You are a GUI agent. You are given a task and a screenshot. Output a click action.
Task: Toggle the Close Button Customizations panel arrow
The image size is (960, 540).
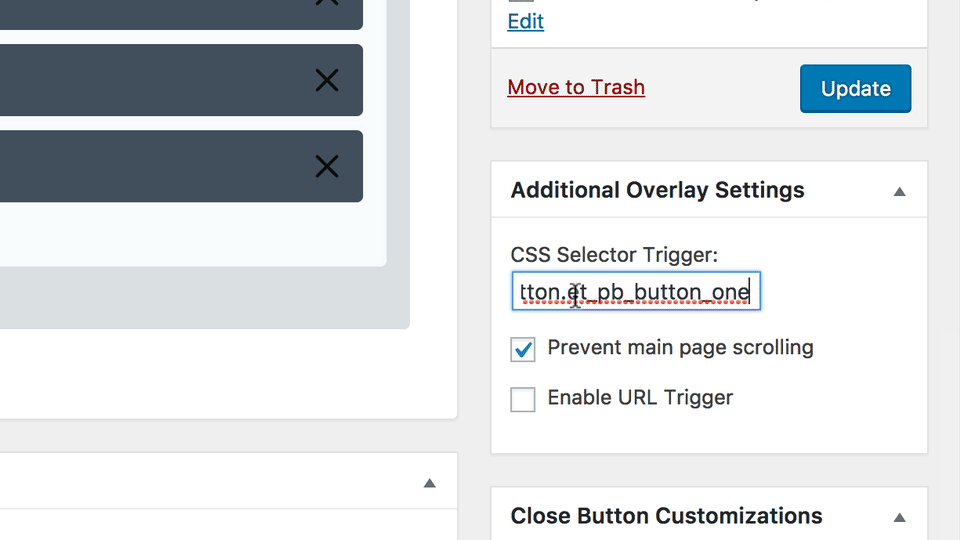pos(899,517)
